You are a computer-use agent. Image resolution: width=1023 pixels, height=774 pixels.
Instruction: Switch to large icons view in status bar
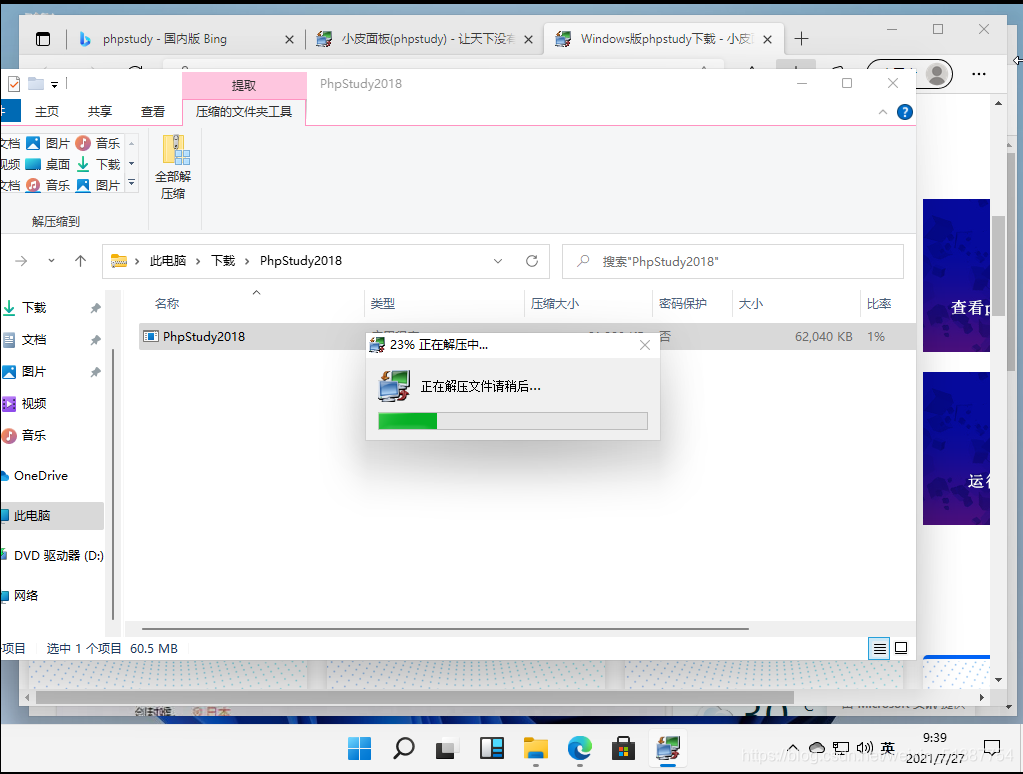point(901,648)
